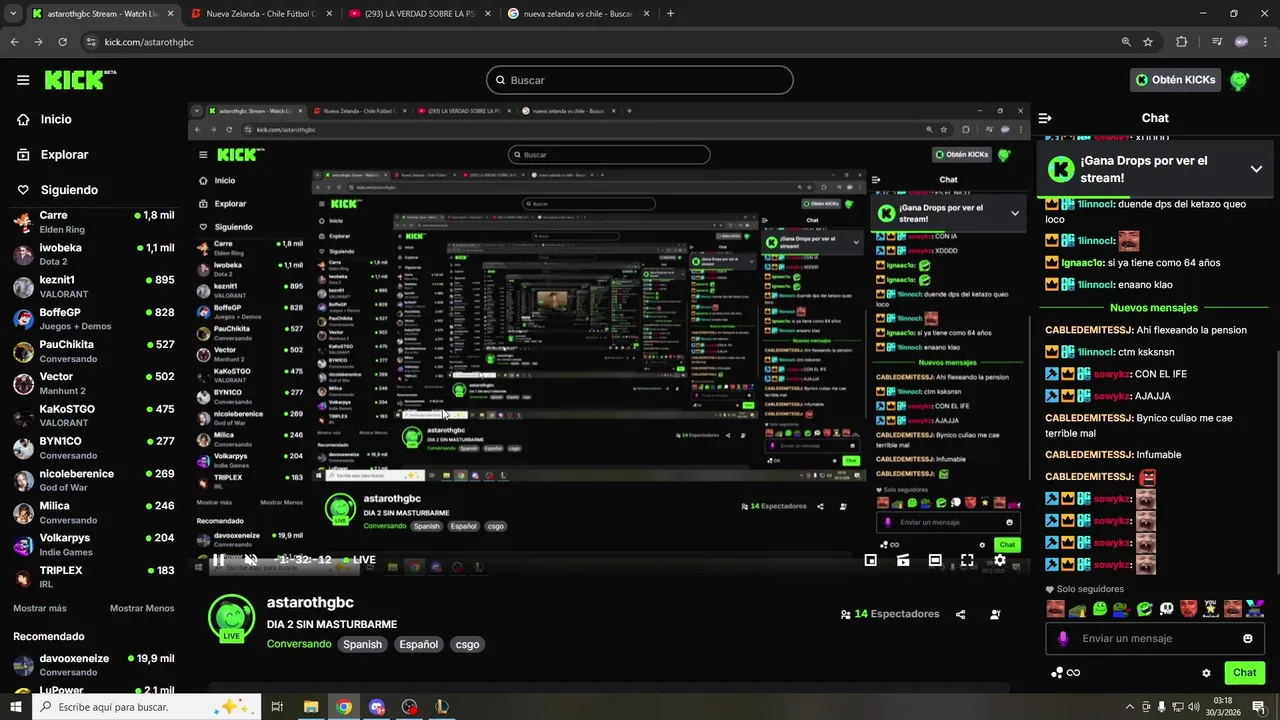Open Chrome extensions puzzle icon
Screen dimensions: 1280x720
(1181, 42)
